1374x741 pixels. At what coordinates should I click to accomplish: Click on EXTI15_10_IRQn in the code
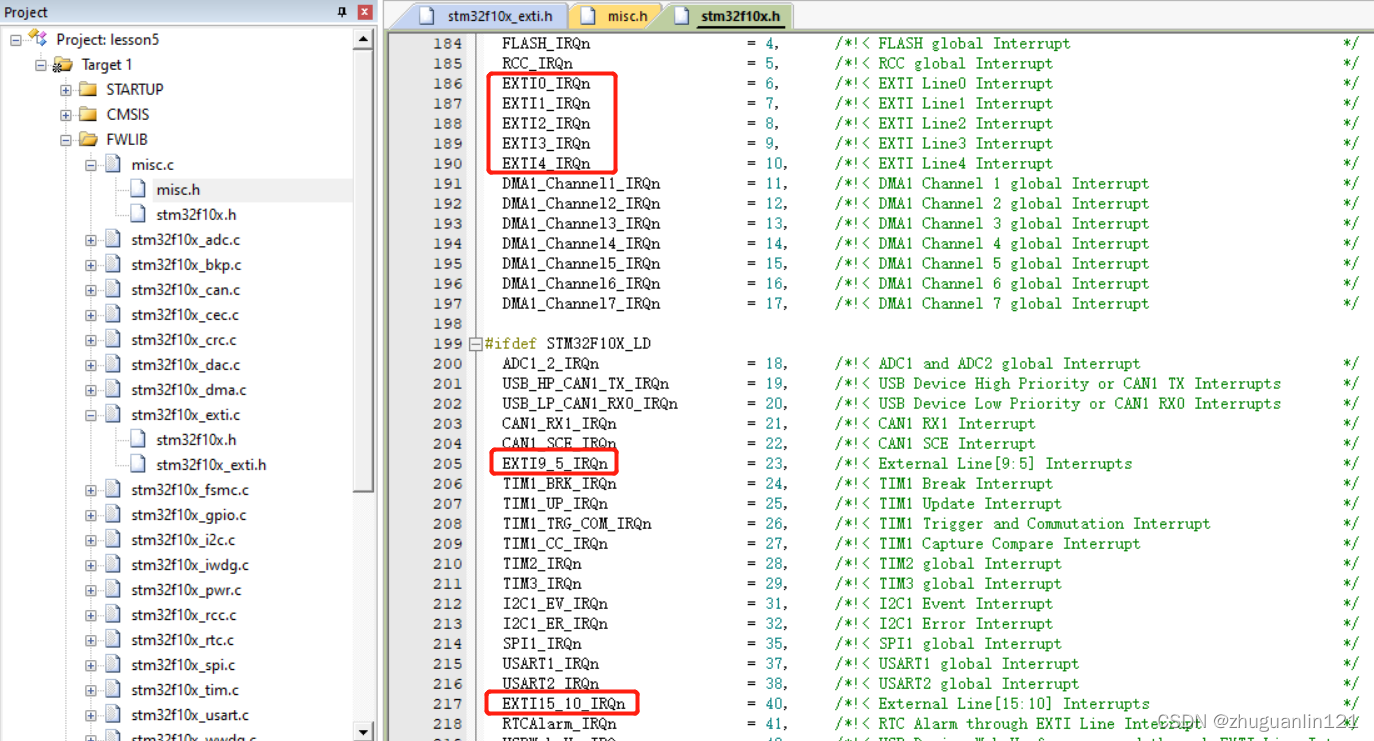click(564, 703)
